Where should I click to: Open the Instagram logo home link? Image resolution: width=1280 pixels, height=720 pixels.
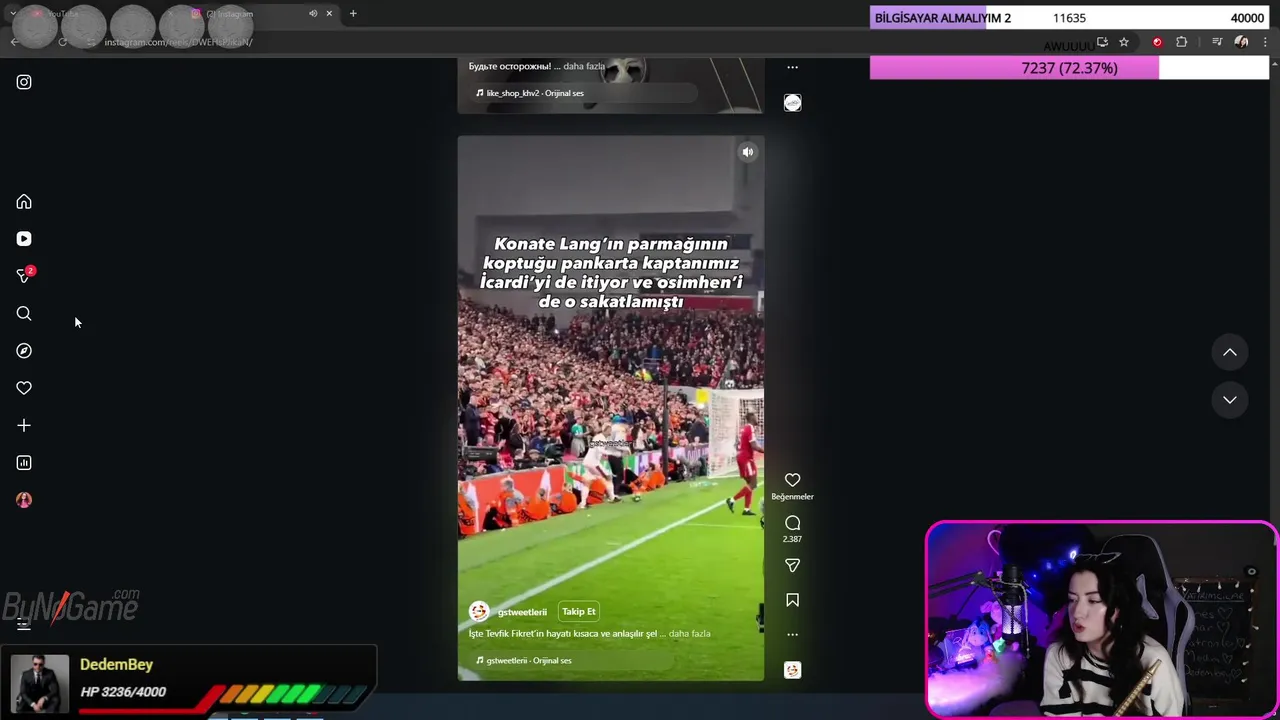(x=24, y=82)
